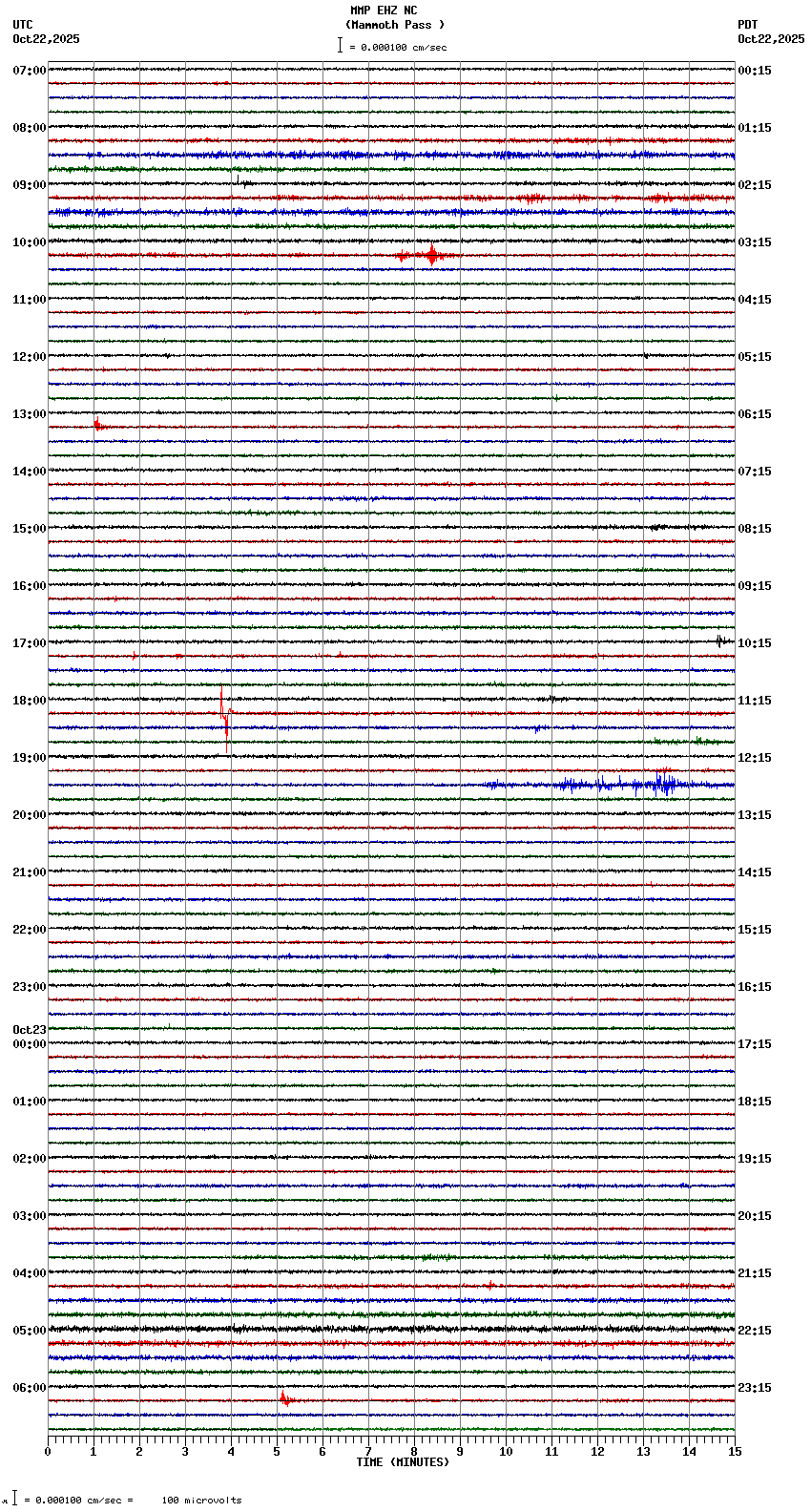Click the '03:15' PDT time label
The image size is (811, 1512).
point(755,242)
